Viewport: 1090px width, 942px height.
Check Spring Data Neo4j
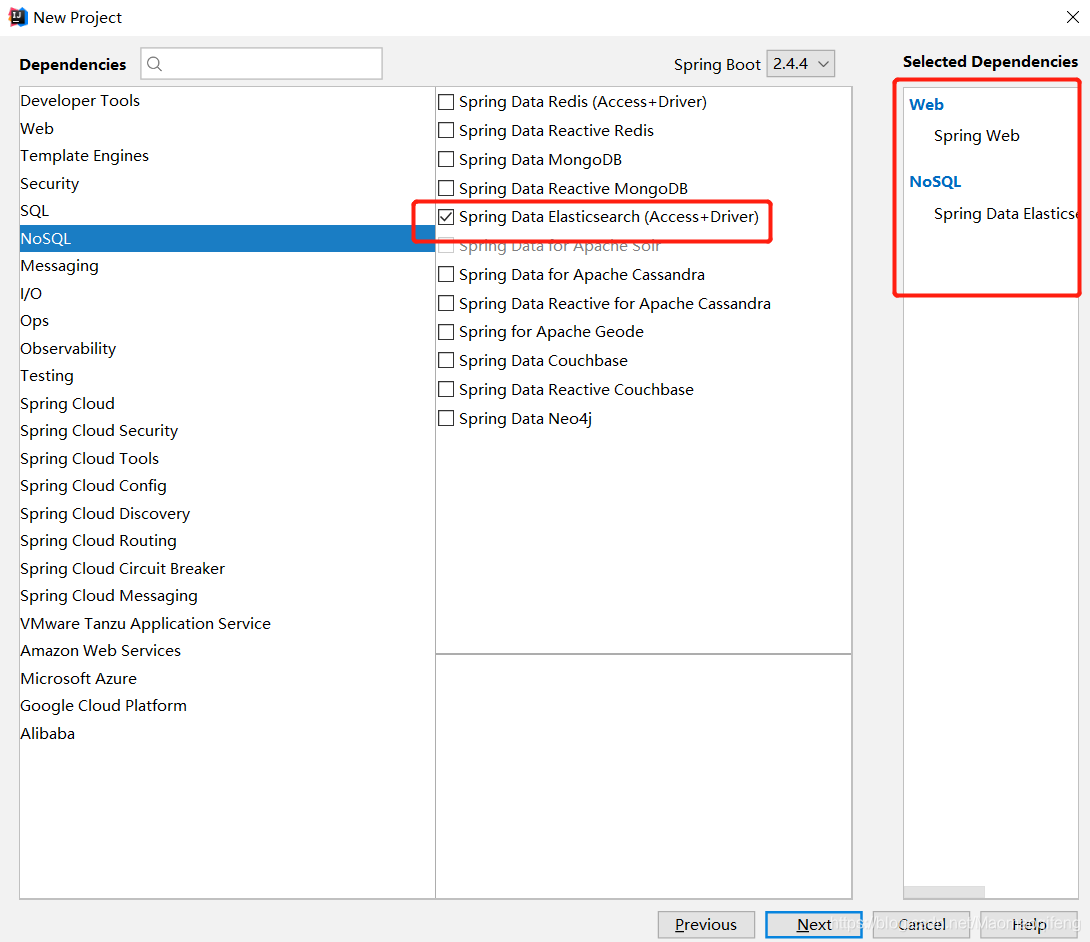(446, 419)
